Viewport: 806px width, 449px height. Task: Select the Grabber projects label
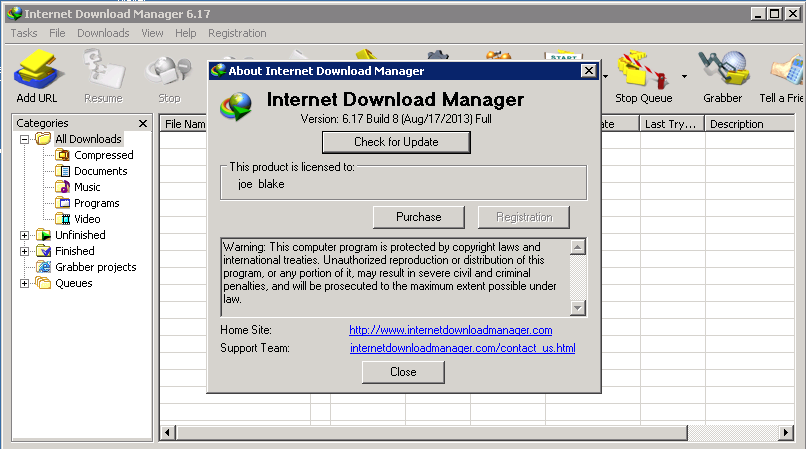(x=96, y=267)
